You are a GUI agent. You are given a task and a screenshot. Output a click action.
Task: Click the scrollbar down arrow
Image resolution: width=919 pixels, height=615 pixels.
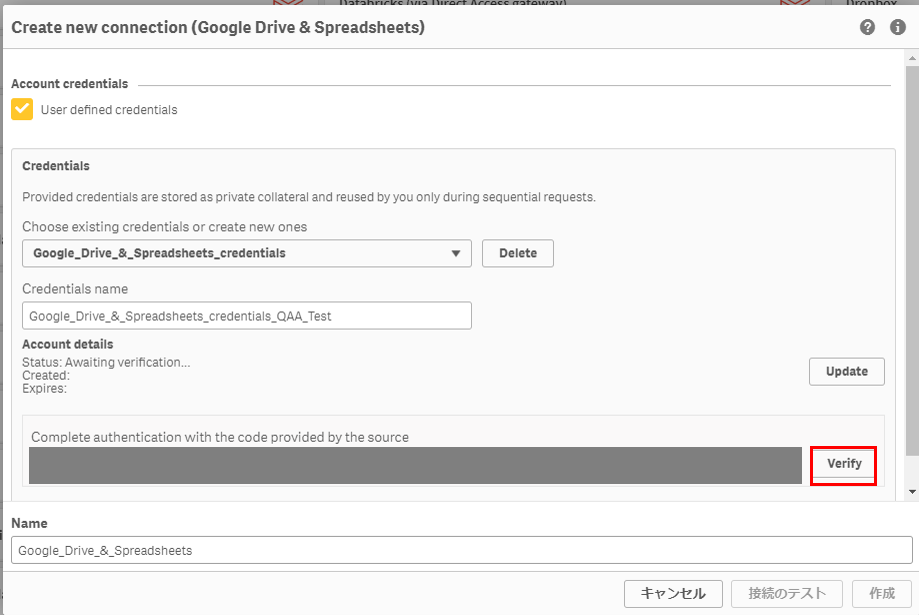(x=911, y=492)
